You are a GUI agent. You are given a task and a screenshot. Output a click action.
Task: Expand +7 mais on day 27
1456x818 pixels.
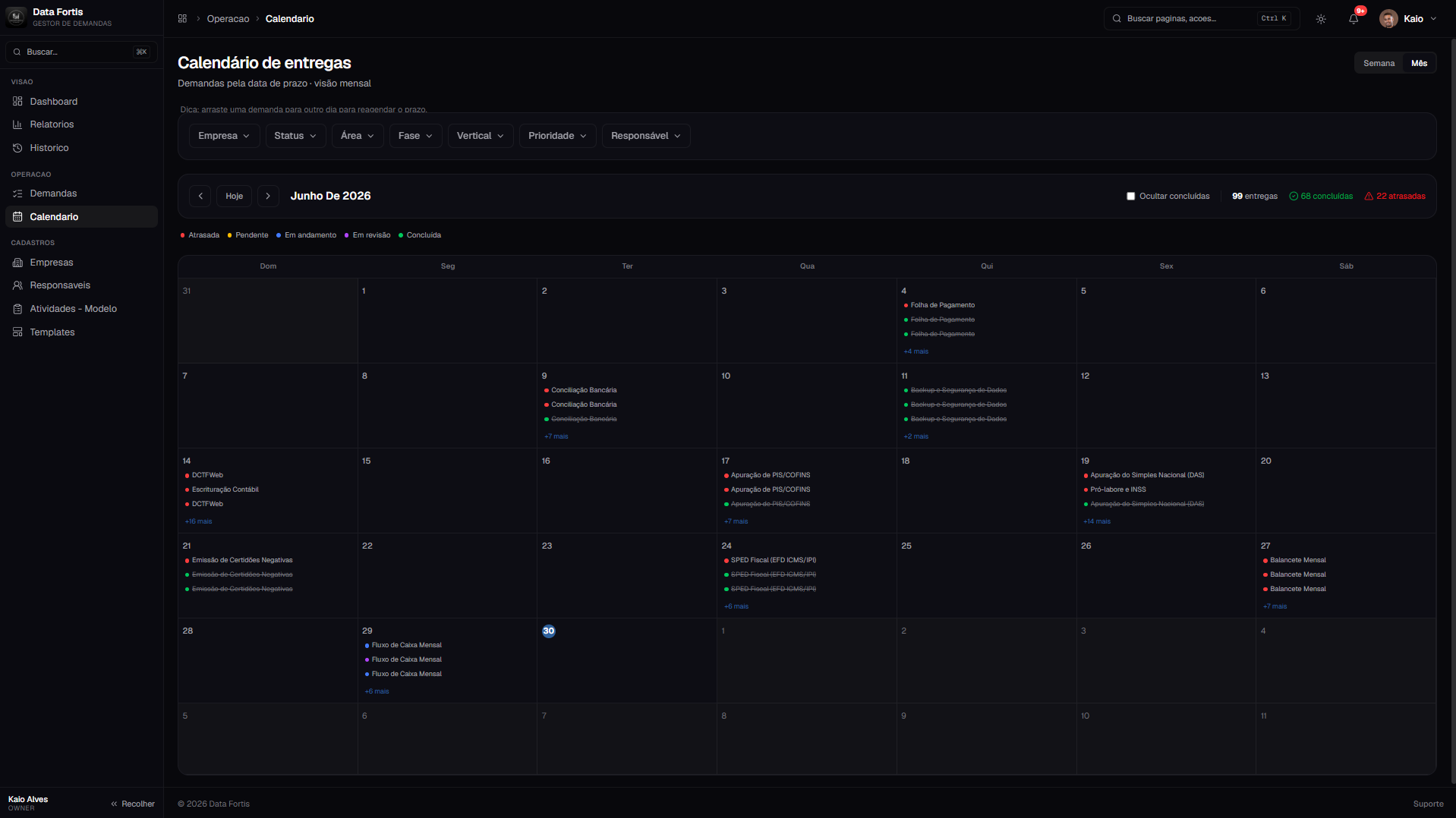point(1275,606)
